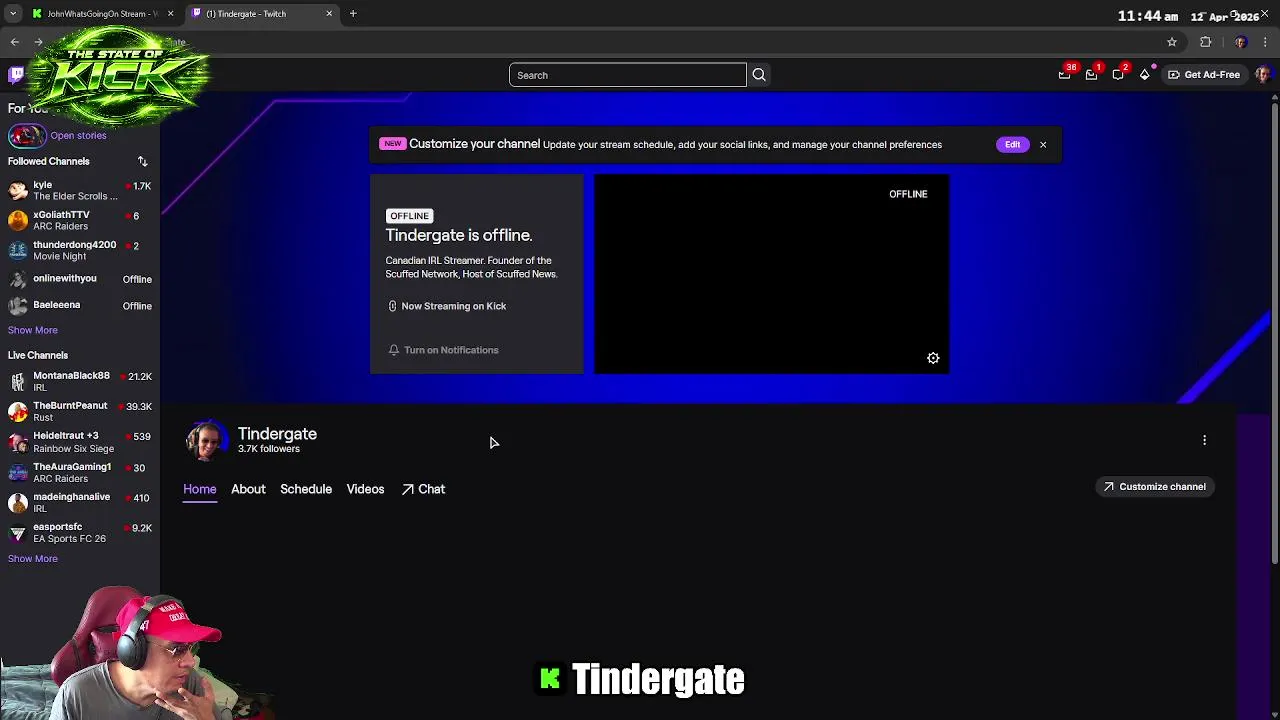
Task: Click Customize channel button
Action: (1154, 487)
